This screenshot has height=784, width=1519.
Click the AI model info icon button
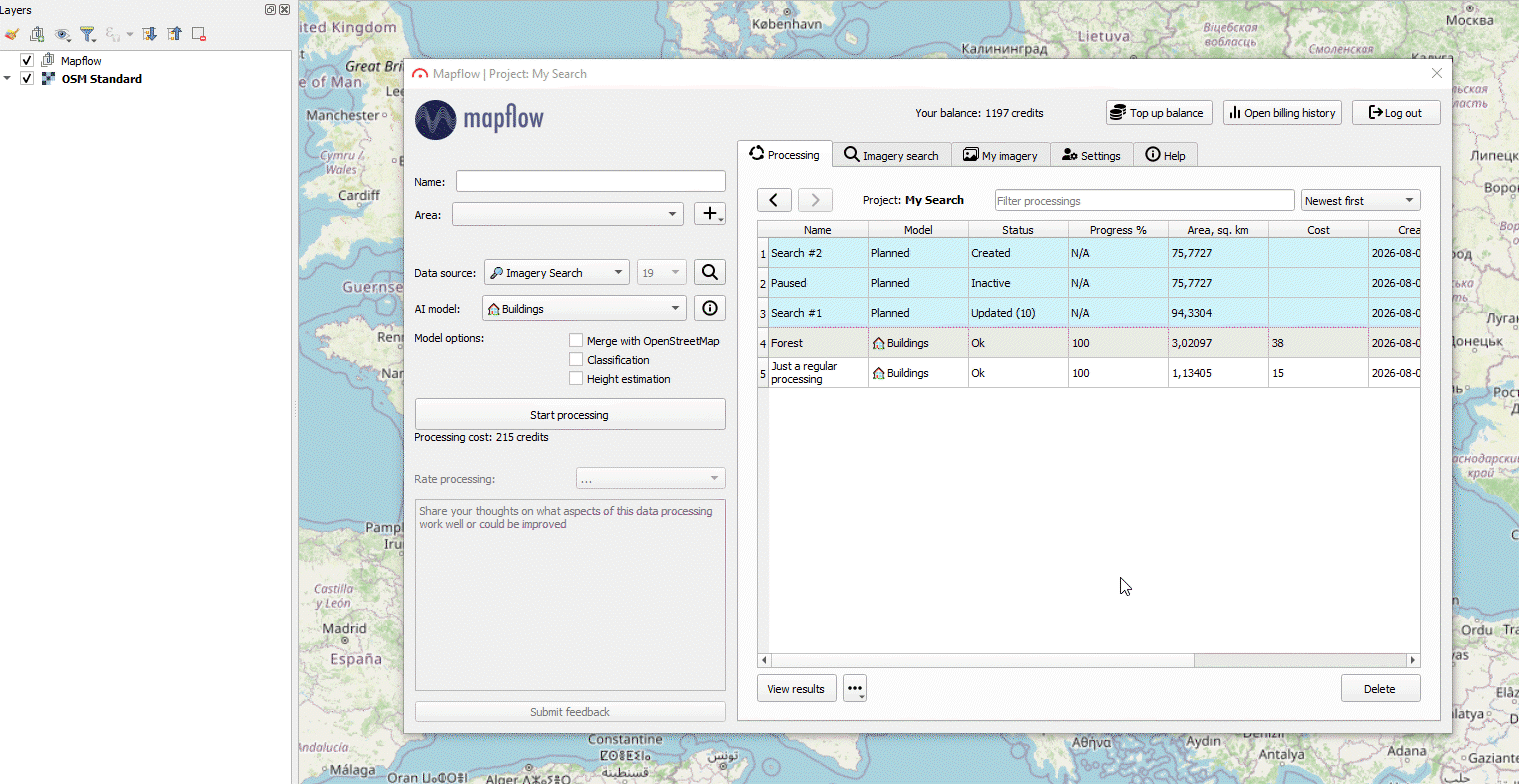coord(710,308)
